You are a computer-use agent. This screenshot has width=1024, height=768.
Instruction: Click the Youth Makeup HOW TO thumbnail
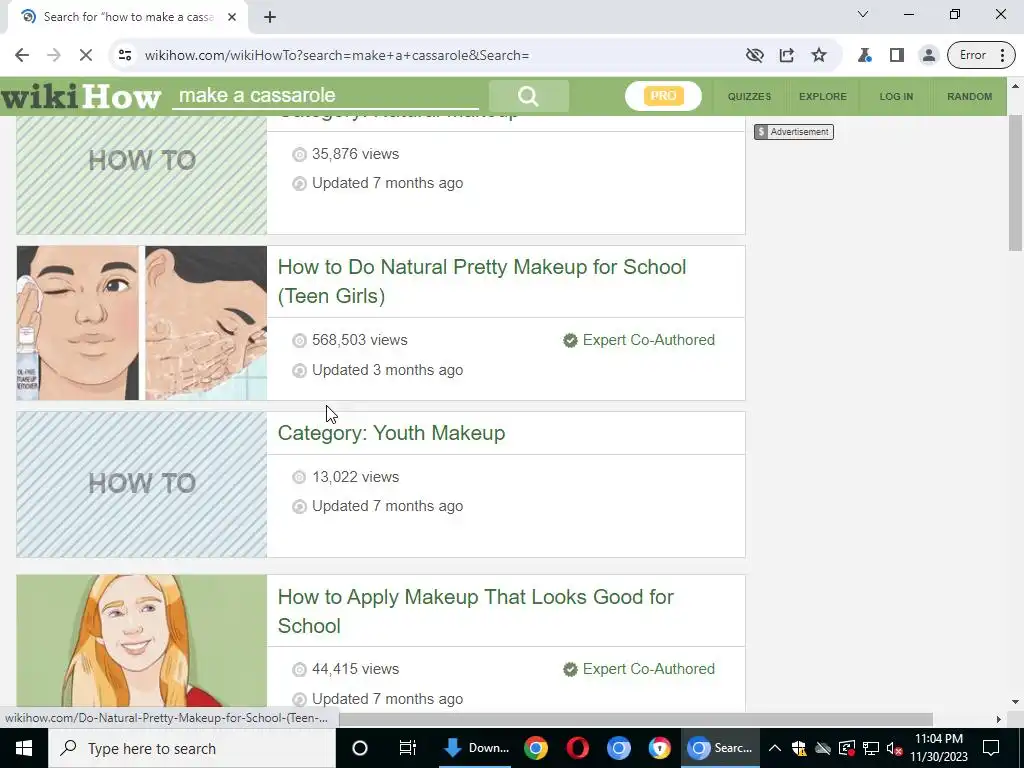(x=142, y=484)
